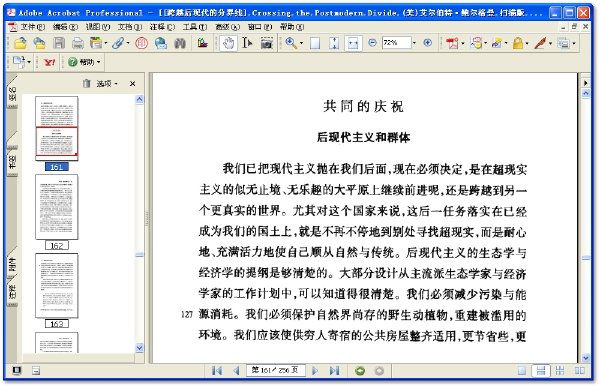Click the Yahoo Y! toolbar icon

[x=49, y=62]
